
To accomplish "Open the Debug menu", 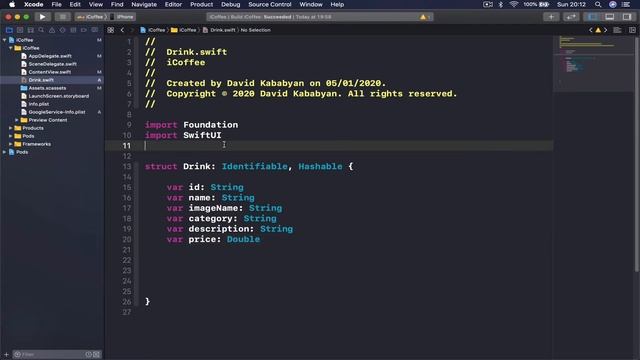I will click(231, 4).
